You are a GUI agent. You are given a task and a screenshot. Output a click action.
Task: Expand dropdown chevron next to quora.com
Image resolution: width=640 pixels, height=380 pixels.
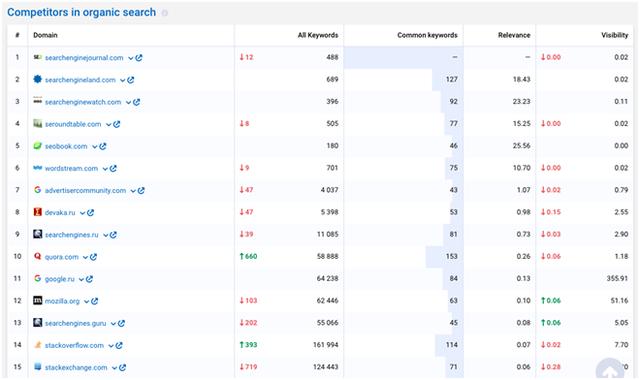pos(85,257)
